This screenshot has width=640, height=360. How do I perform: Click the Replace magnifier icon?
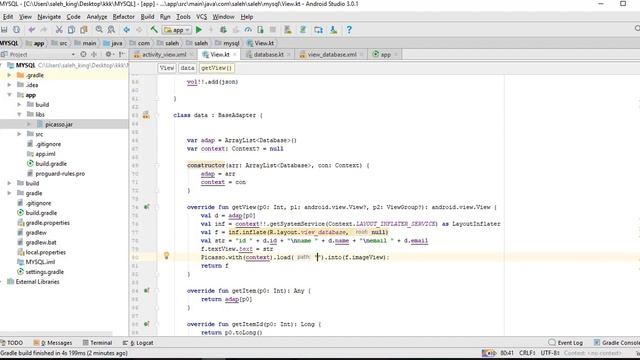(111, 30)
